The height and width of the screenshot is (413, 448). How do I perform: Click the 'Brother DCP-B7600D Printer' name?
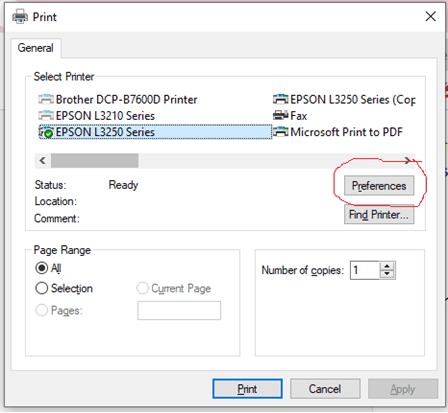click(126, 99)
